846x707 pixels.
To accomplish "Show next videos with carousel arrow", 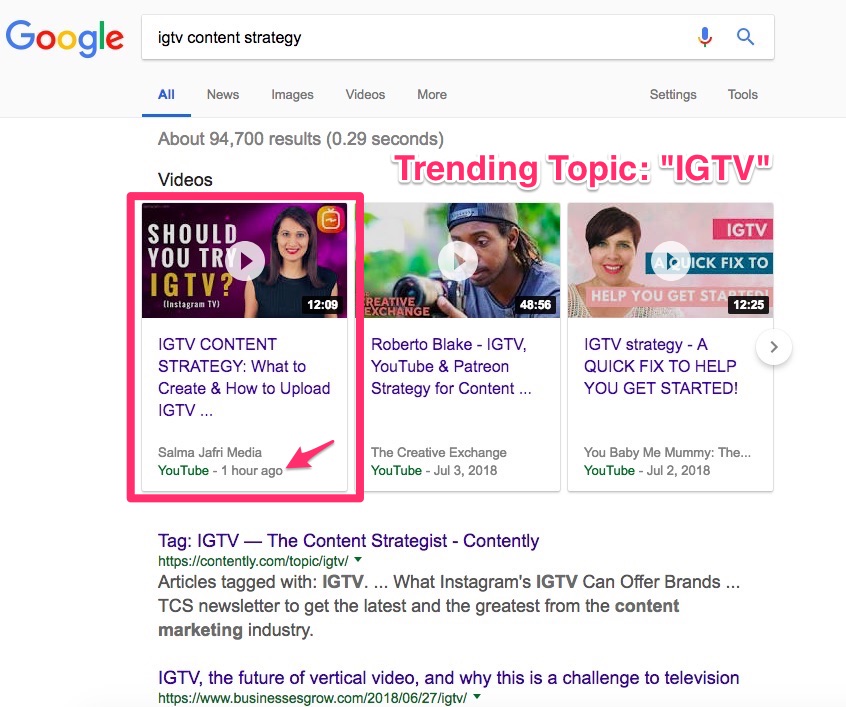I will coord(774,347).
